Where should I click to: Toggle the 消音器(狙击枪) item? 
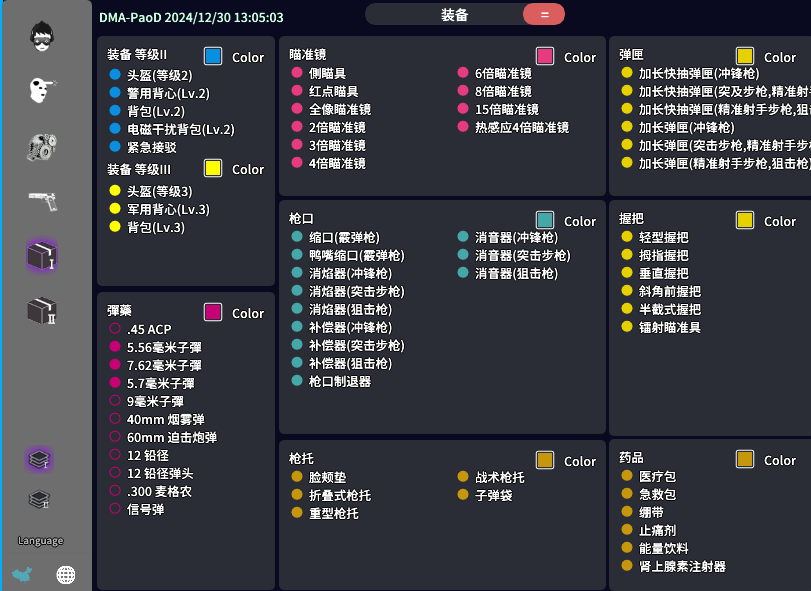463,273
